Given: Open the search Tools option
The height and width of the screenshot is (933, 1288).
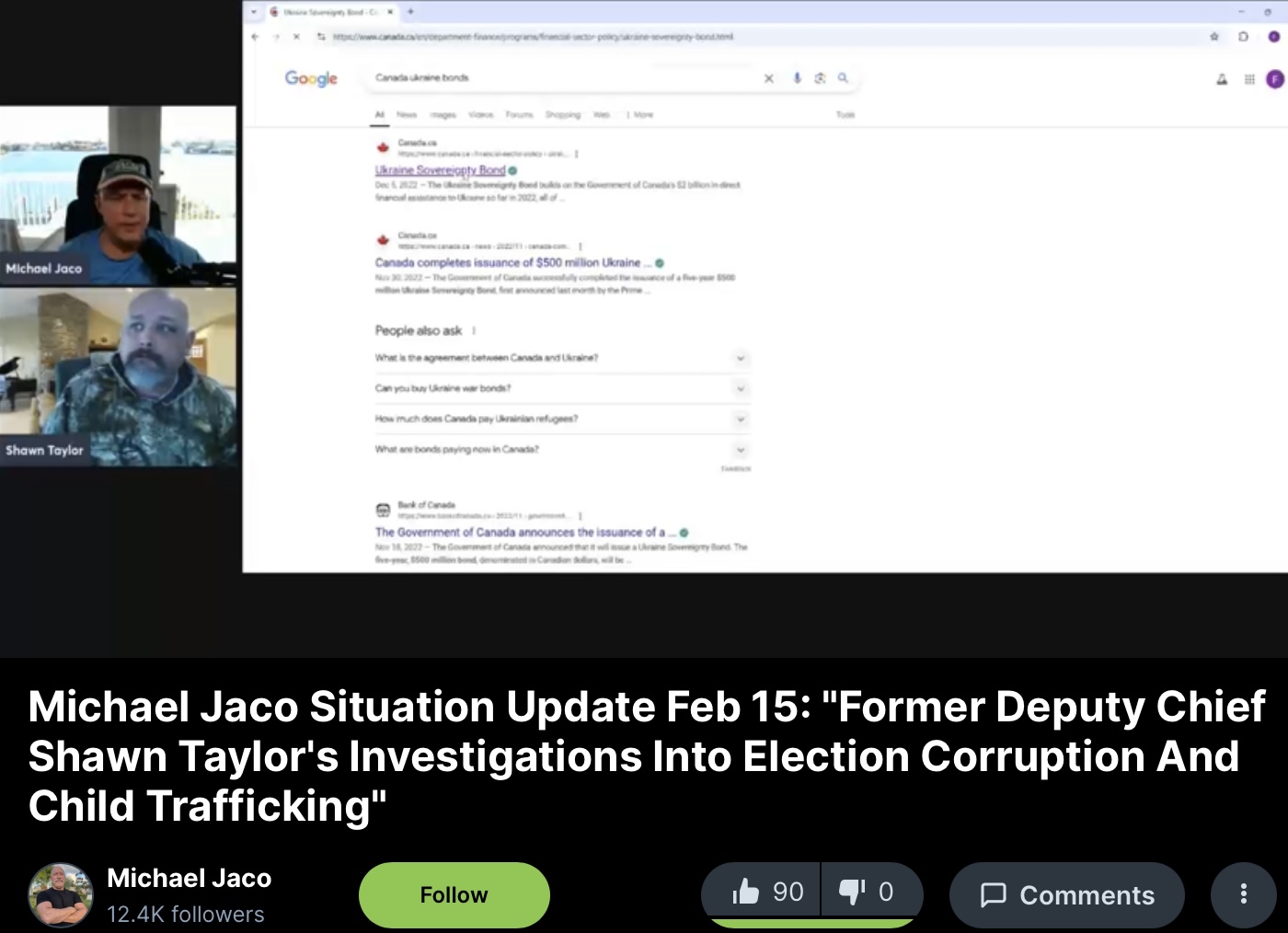Looking at the screenshot, I should click(845, 115).
